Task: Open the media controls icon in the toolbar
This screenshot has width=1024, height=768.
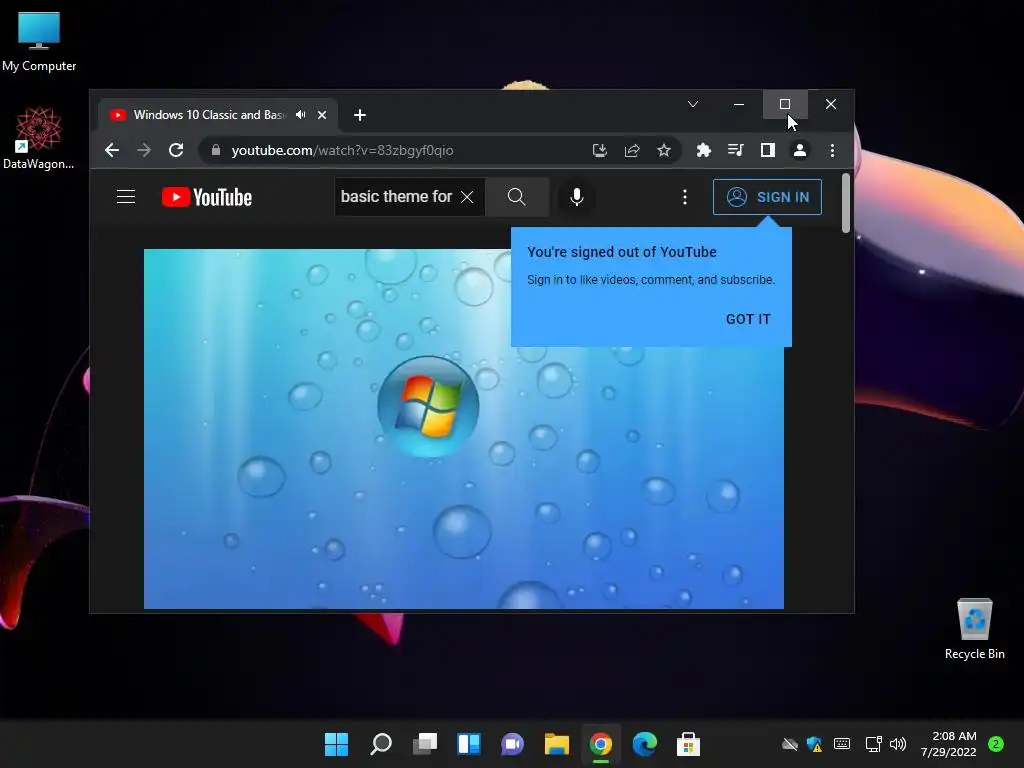Action: pos(735,150)
